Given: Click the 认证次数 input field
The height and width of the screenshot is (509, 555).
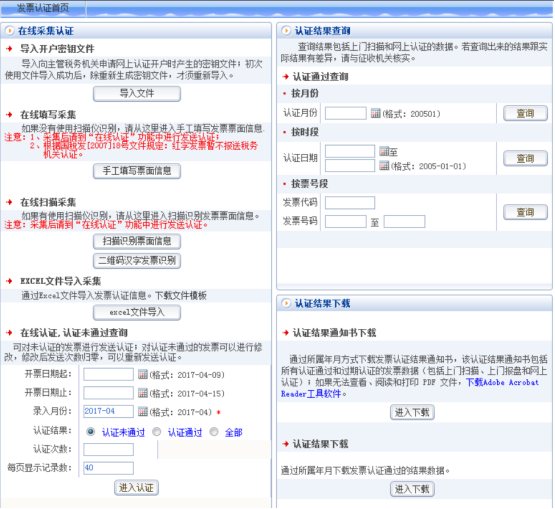Looking at the screenshot, I should [108, 450].
